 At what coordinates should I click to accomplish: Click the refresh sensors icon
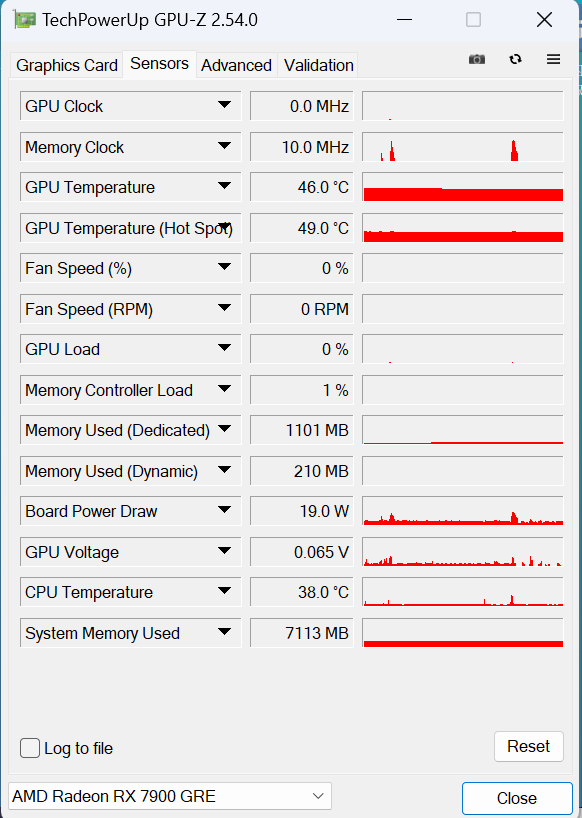tap(515, 59)
